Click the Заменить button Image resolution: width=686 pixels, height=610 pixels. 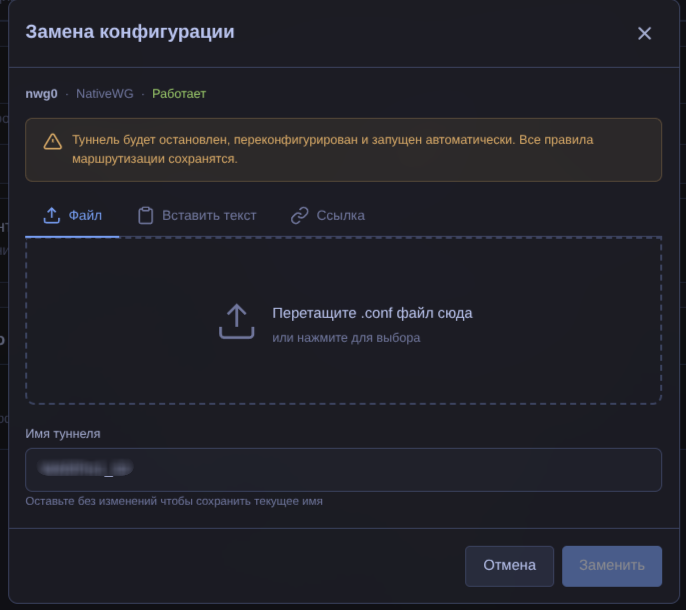click(612, 566)
